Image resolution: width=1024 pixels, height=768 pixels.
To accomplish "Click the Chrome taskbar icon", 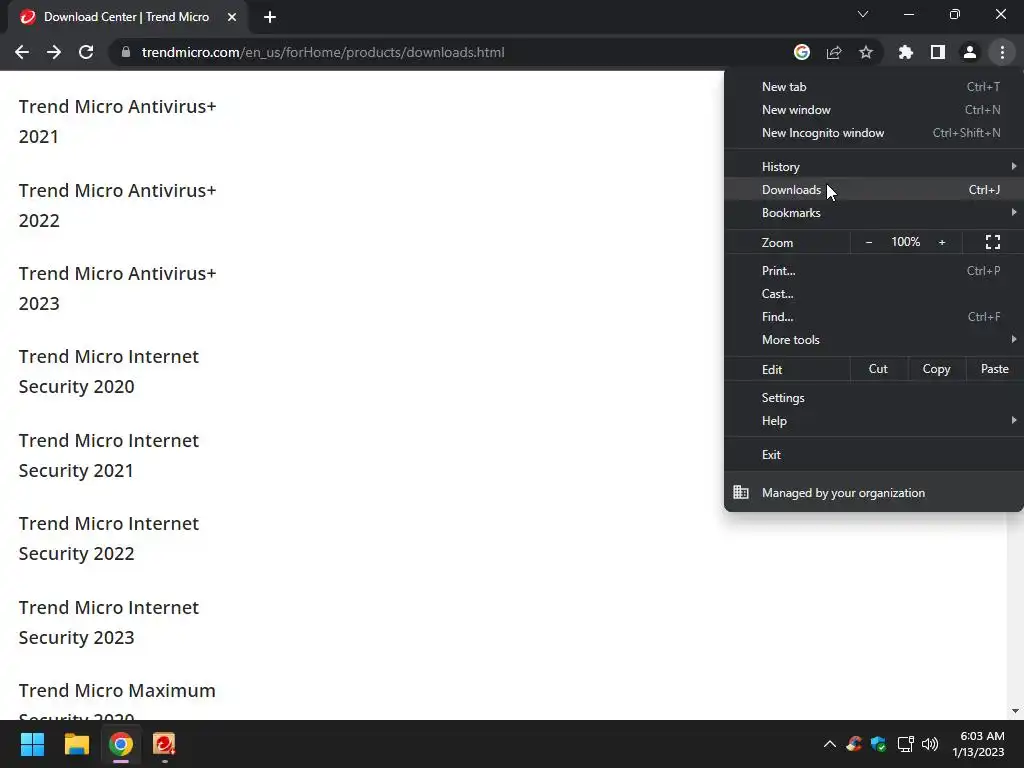I will pyautogui.click(x=121, y=744).
